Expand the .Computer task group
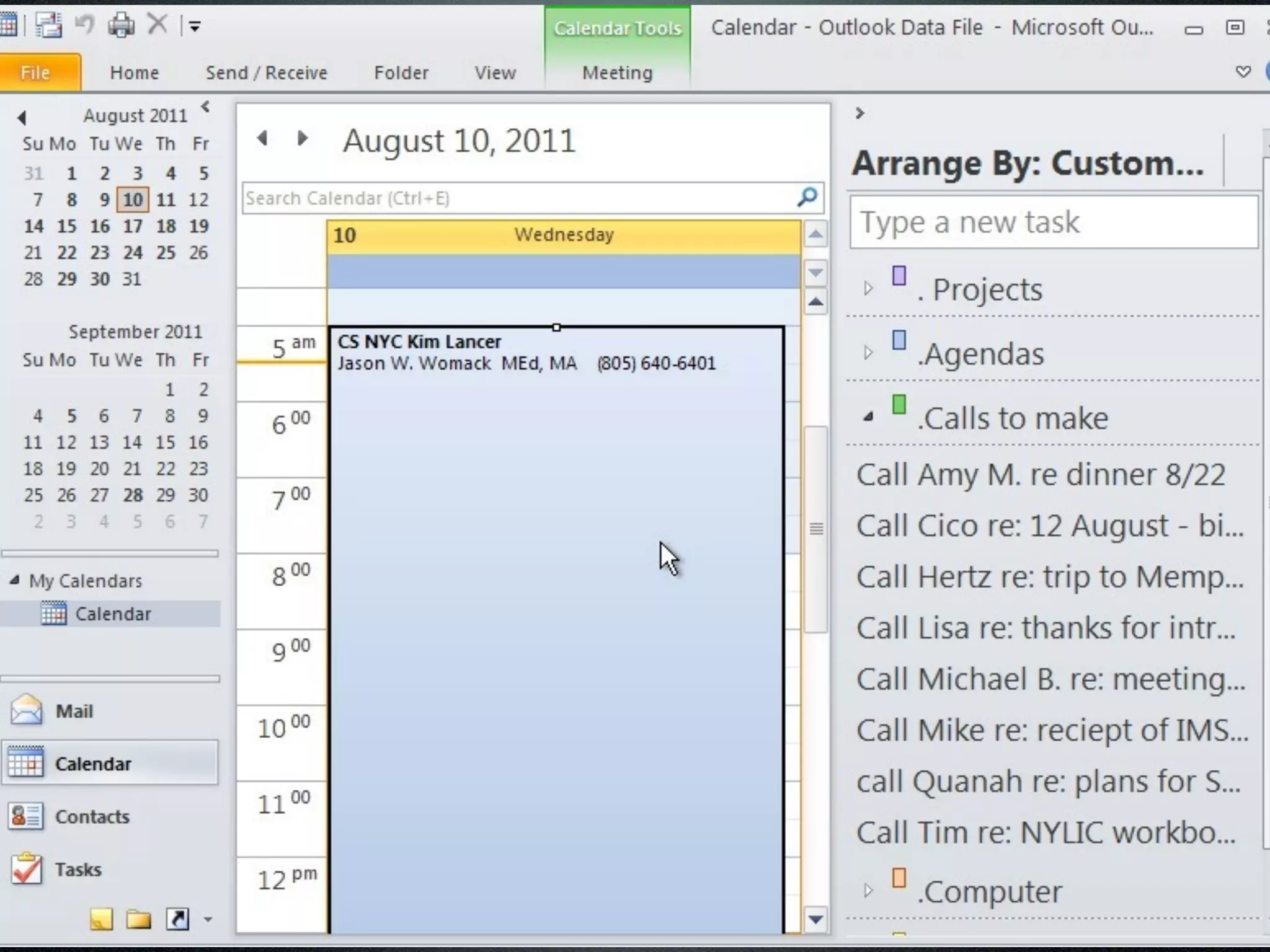The width and height of the screenshot is (1270, 952). pyautogui.click(x=868, y=891)
